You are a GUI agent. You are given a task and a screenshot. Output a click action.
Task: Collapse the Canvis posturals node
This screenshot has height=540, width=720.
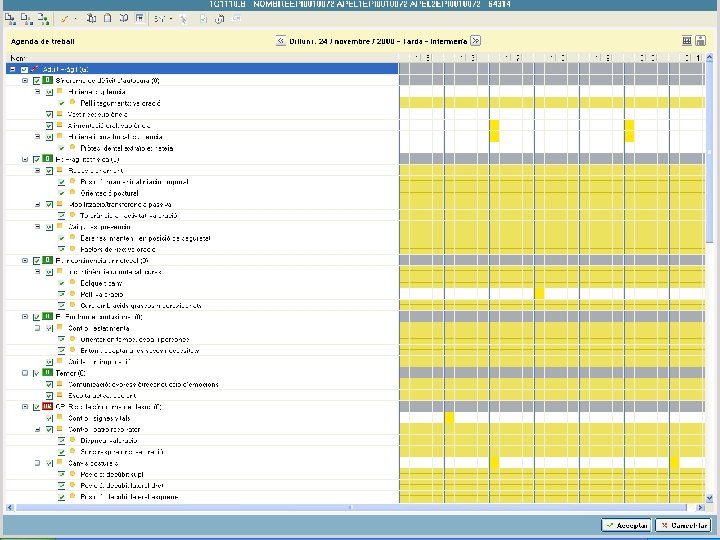[38, 463]
